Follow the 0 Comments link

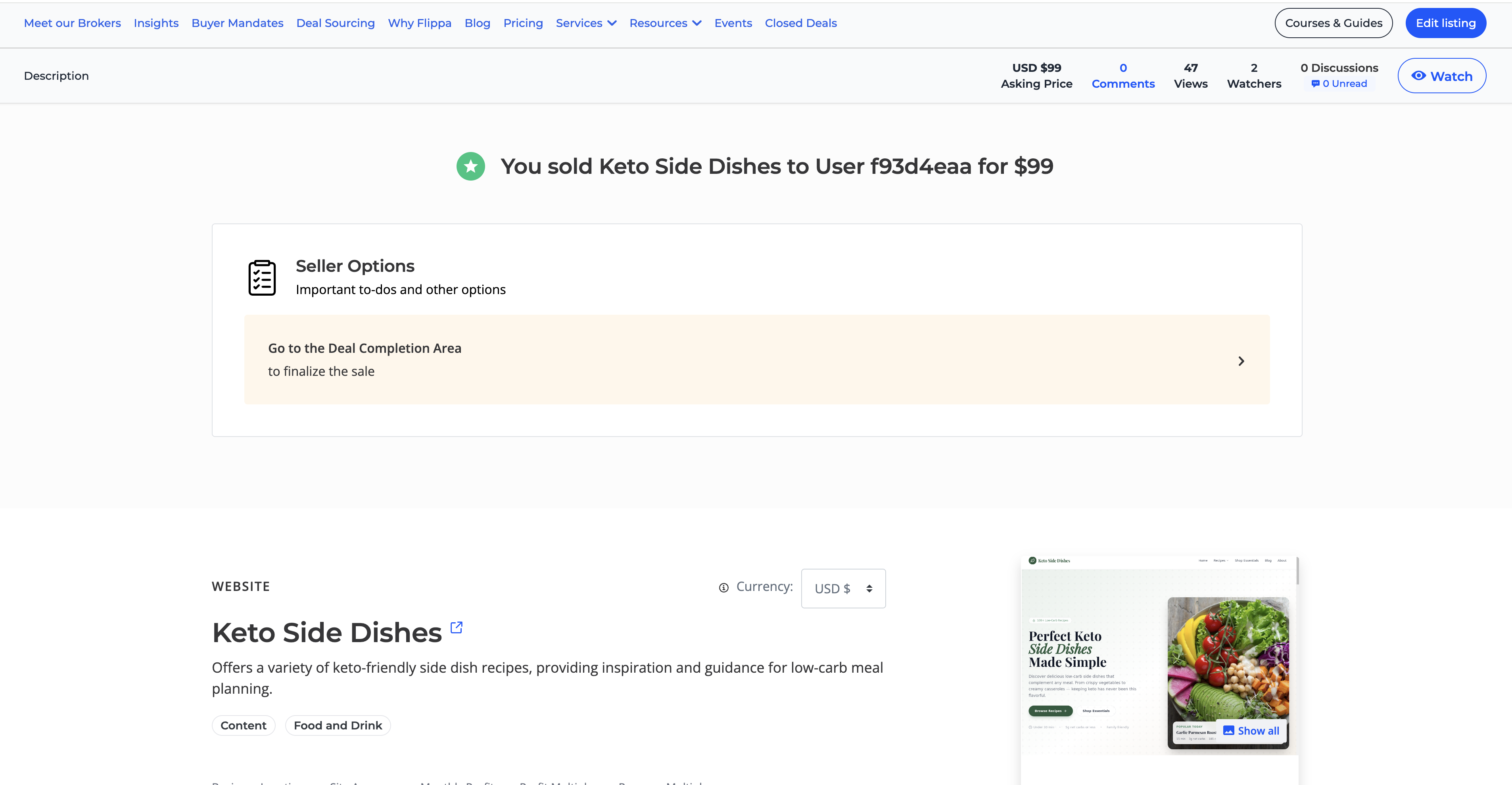coord(1123,76)
